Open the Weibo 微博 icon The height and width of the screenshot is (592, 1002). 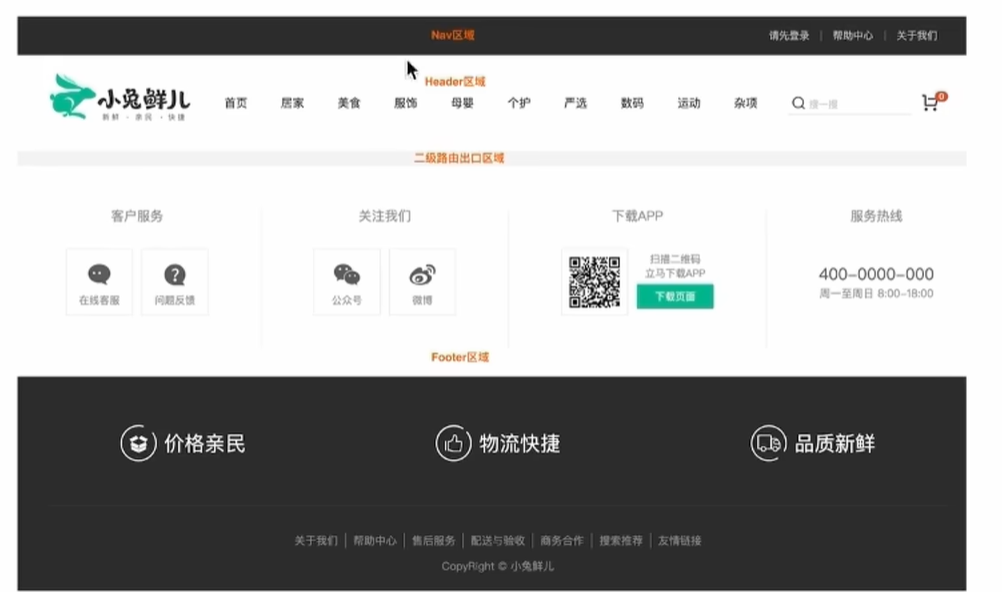422,275
